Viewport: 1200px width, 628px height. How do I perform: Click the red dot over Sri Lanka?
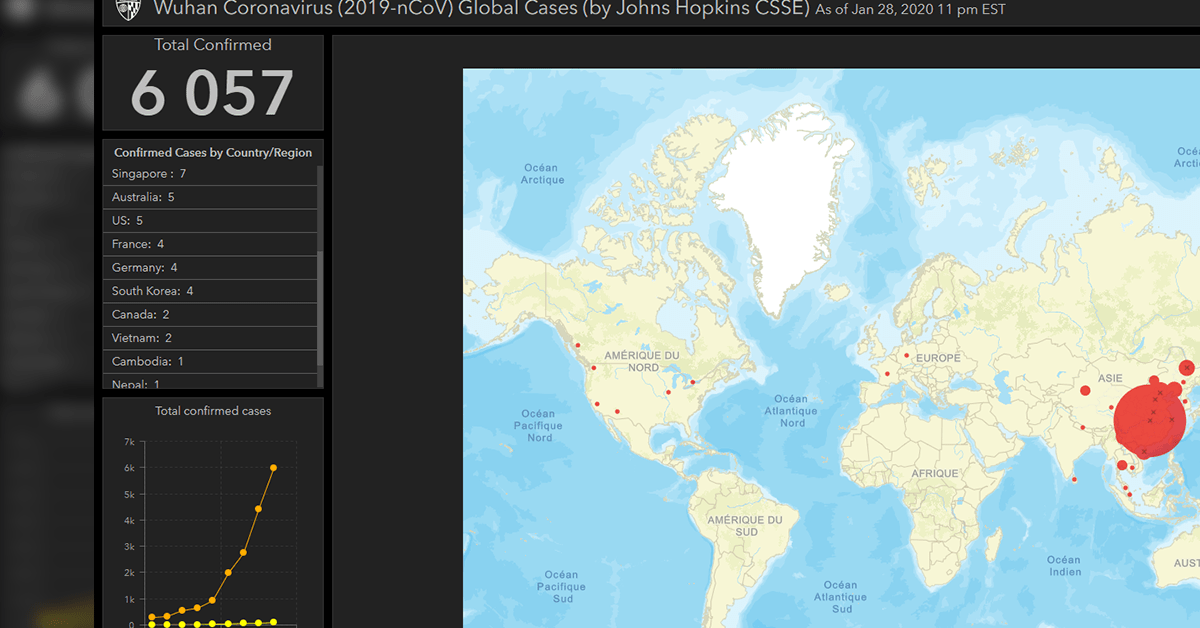pyautogui.click(x=1074, y=479)
